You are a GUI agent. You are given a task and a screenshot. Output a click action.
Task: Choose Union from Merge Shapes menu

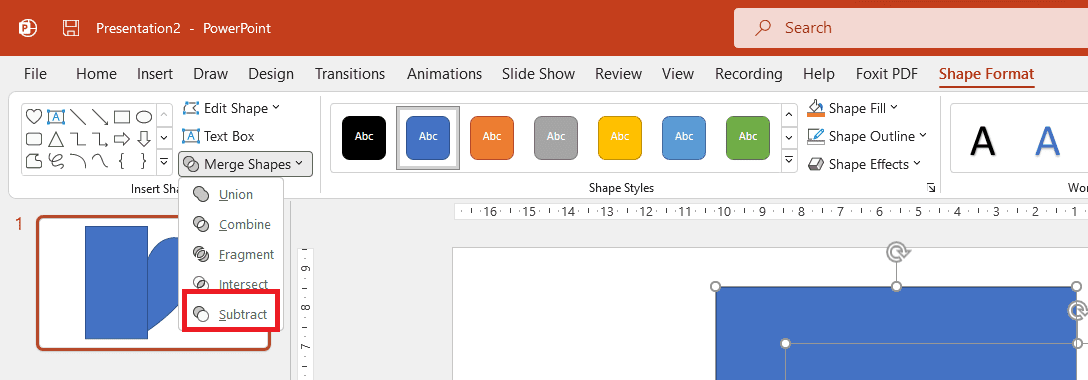[x=231, y=194]
